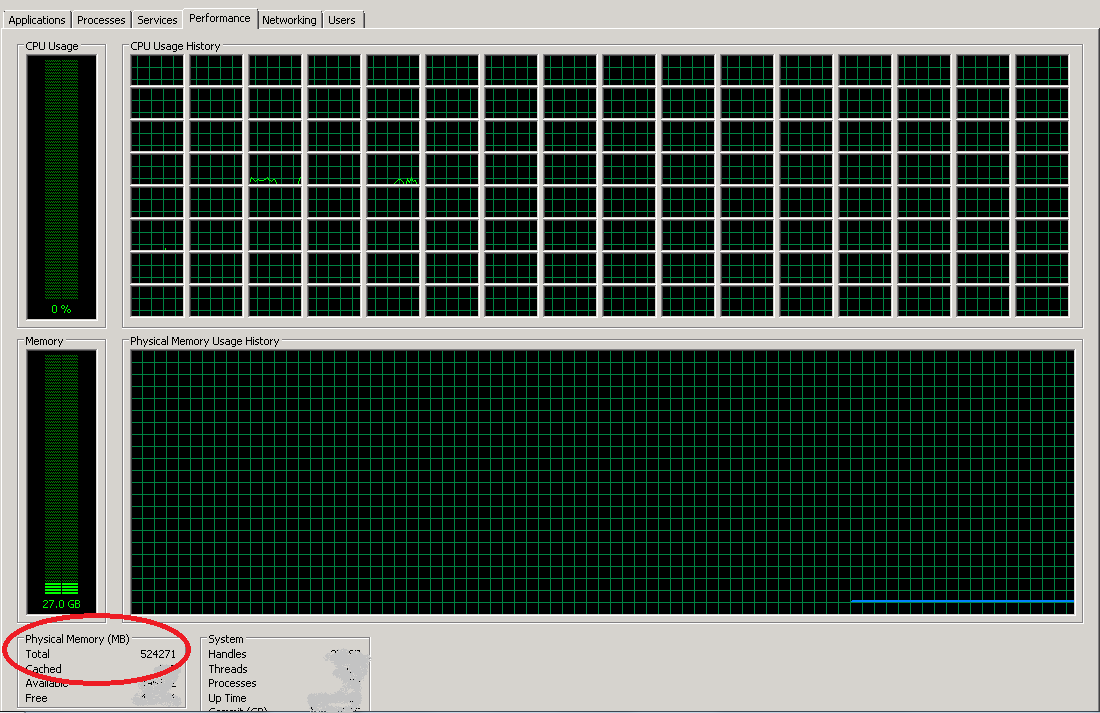Open the Networking tab
1100x713 pixels.
tap(289, 20)
